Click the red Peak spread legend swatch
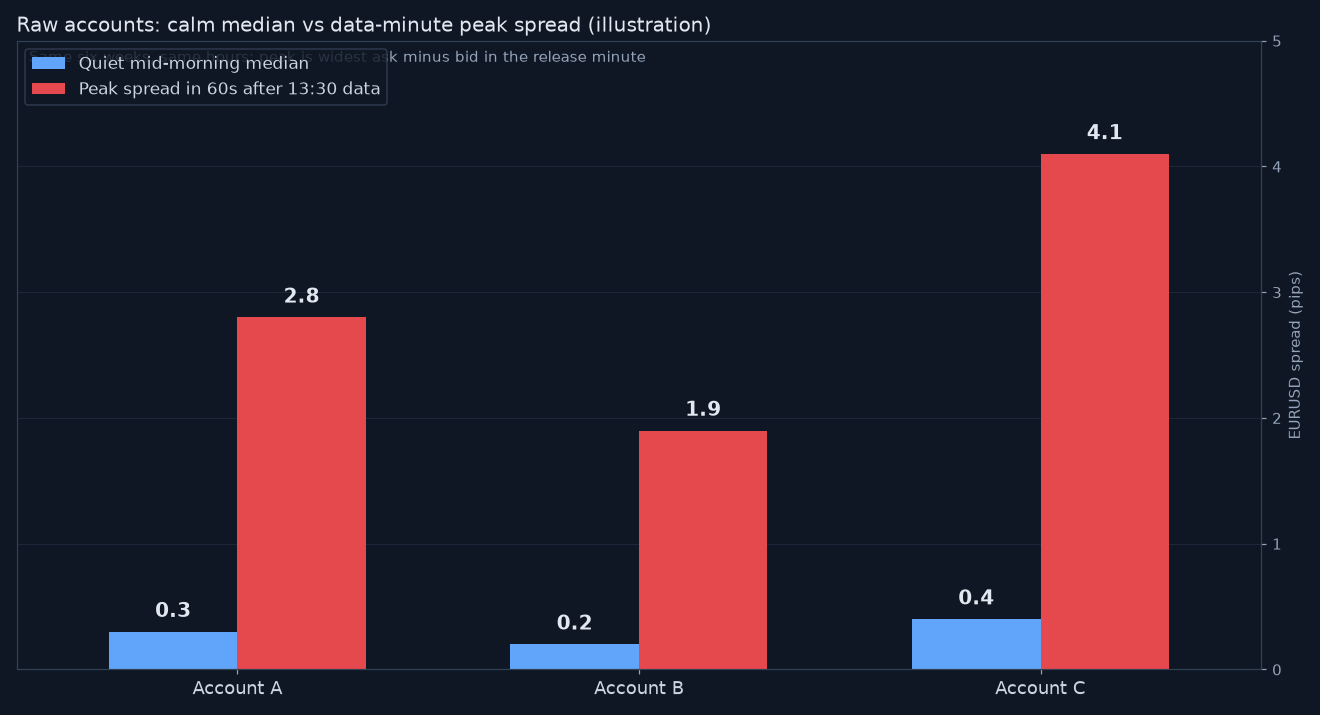The height and width of the screenshot is (715, 1320). pyautogui.click(x=48, y=89)
